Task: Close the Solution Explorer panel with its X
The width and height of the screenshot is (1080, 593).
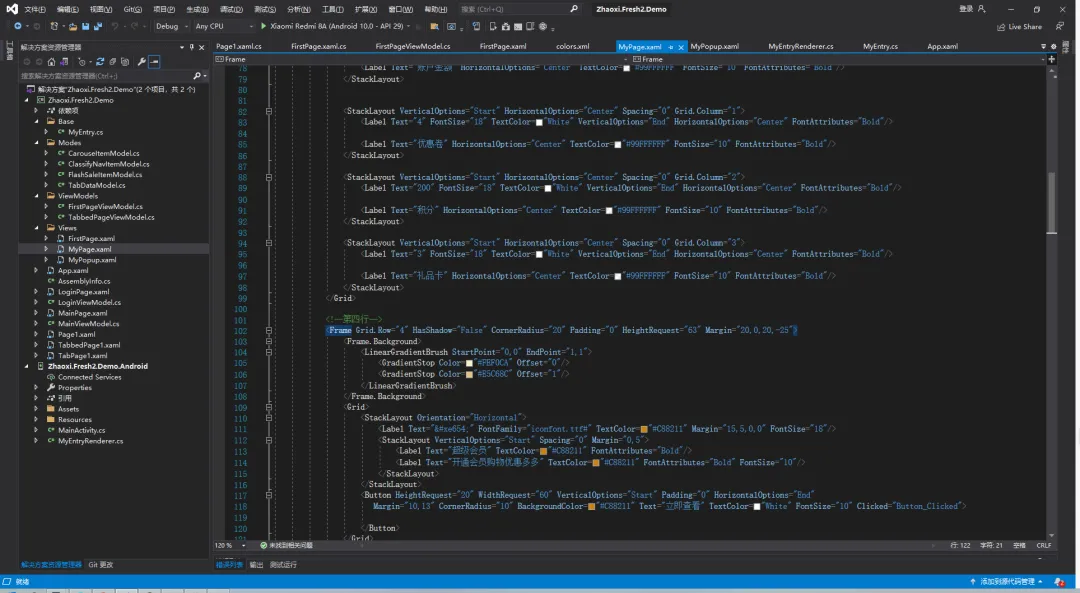Action: (201, 47)
